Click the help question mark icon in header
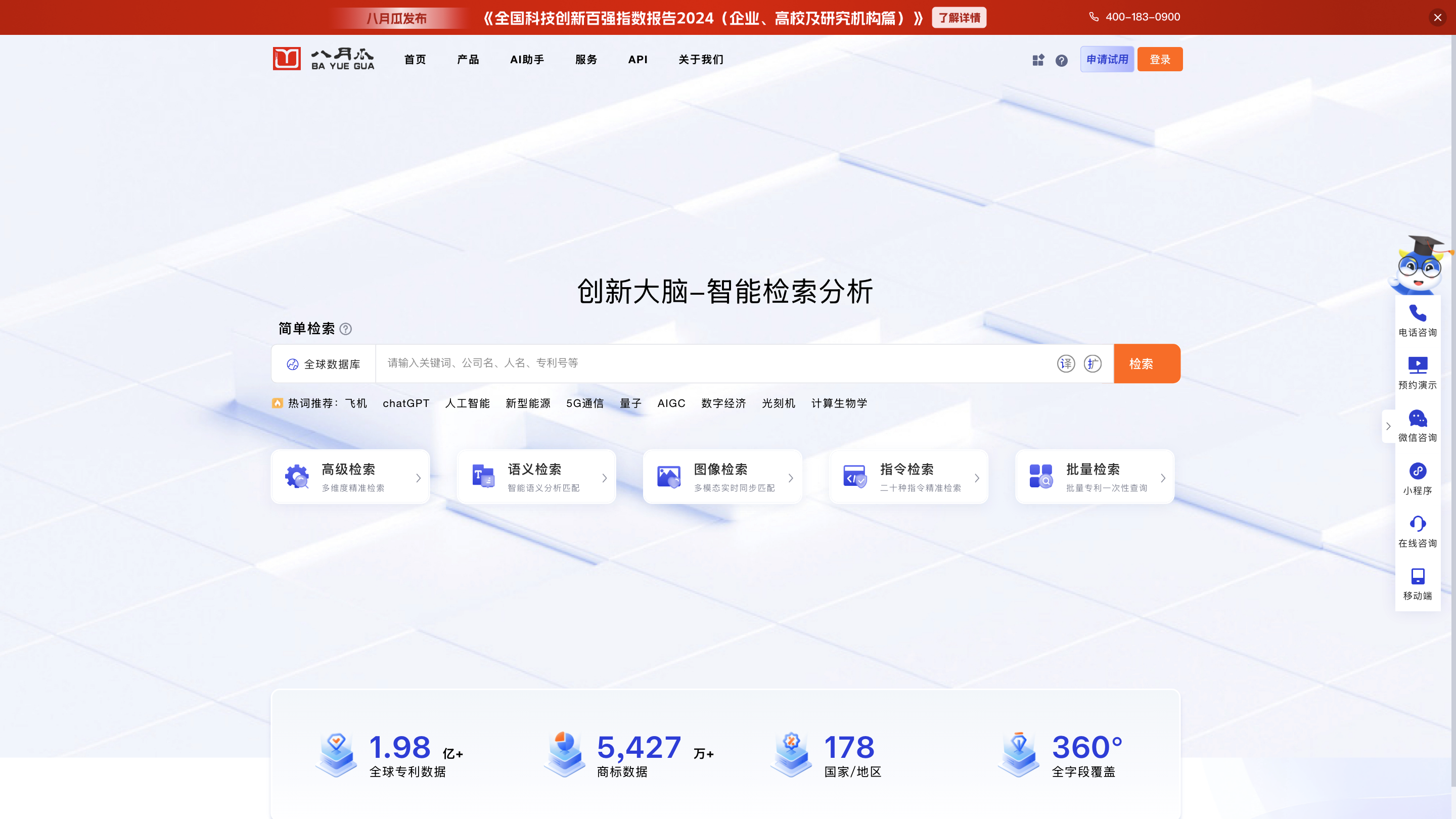The width and height of the screenshot is (1456, 819). (x=1061, y=61)
